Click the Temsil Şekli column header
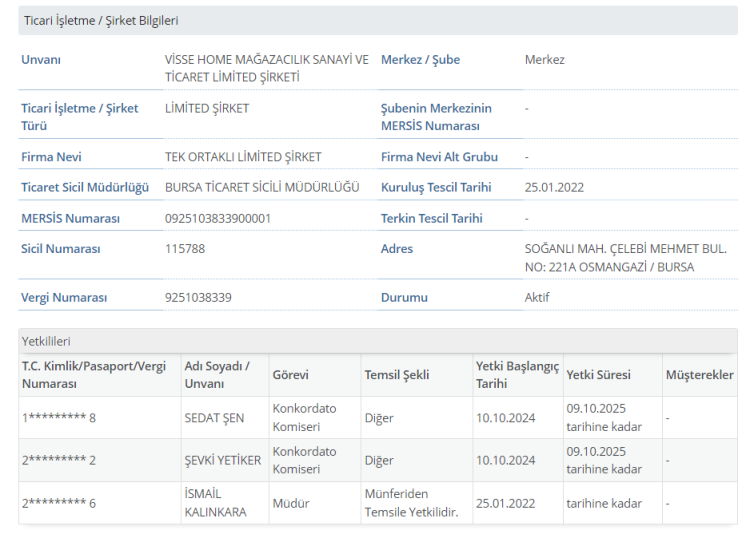750x534 pixels. coord(396,375)
